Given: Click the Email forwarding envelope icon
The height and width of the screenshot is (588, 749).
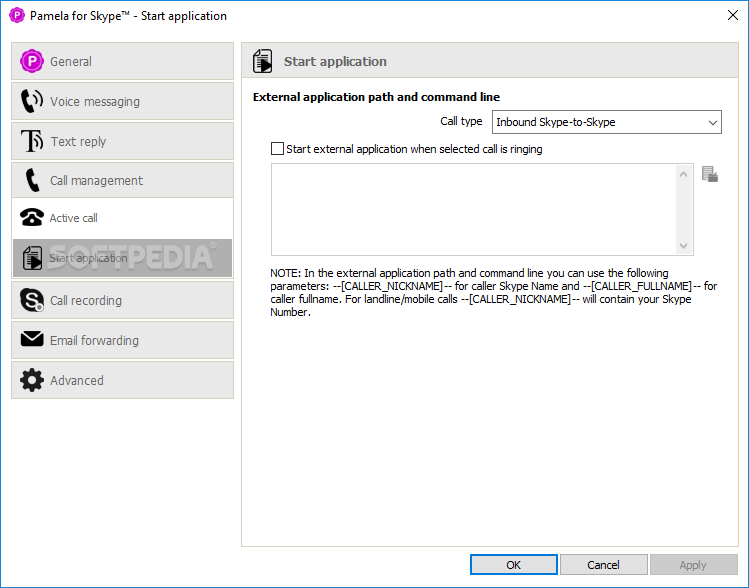Looking at the screenshot, I should 32,339.
